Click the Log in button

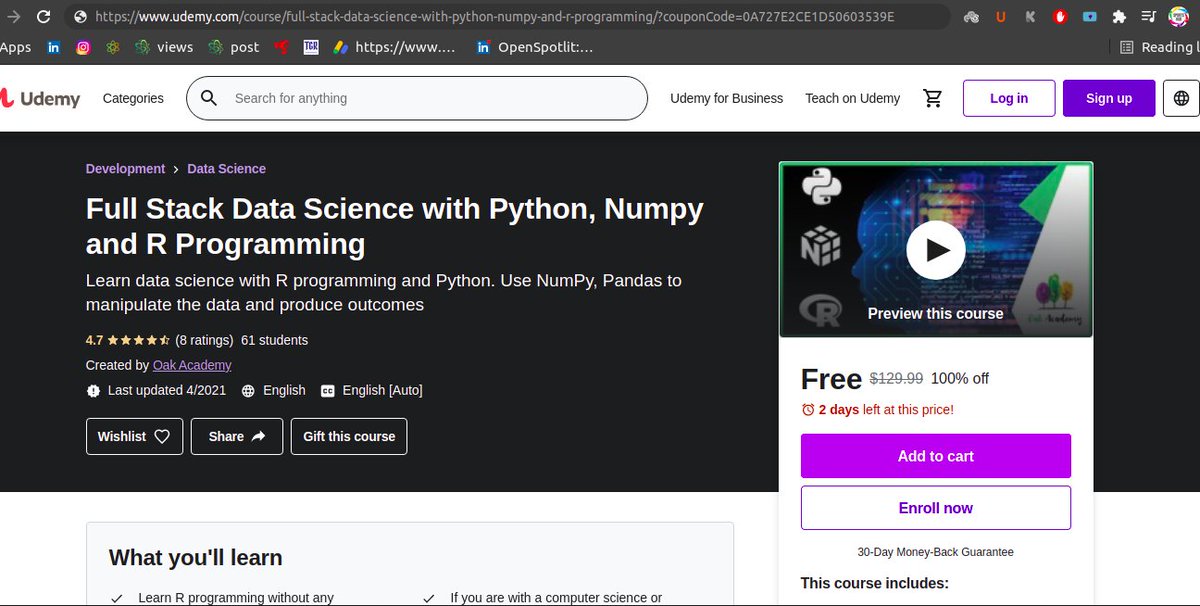(x=1009, y=98)
